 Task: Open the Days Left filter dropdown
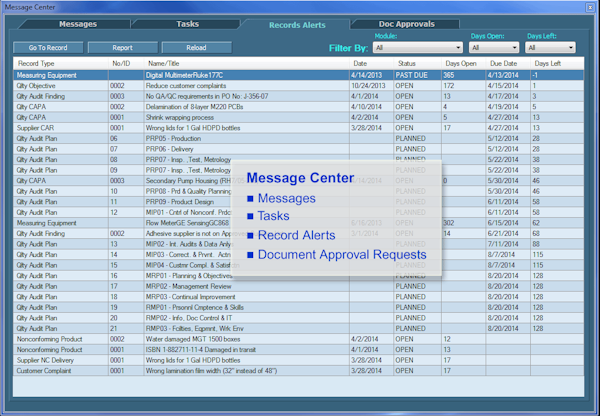[x=550, y=47]
